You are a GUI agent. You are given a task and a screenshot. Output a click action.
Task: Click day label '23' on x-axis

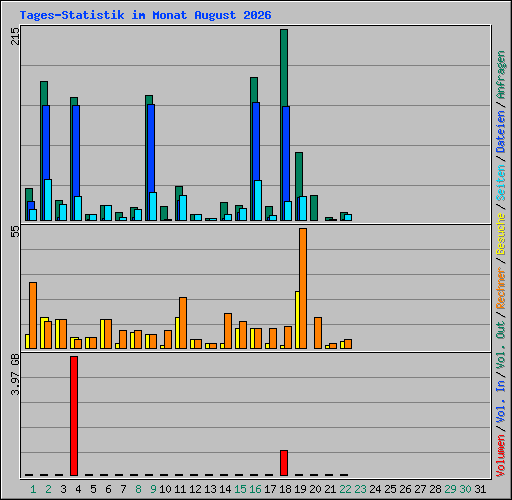pyautogui.click(x=360, y=489)
